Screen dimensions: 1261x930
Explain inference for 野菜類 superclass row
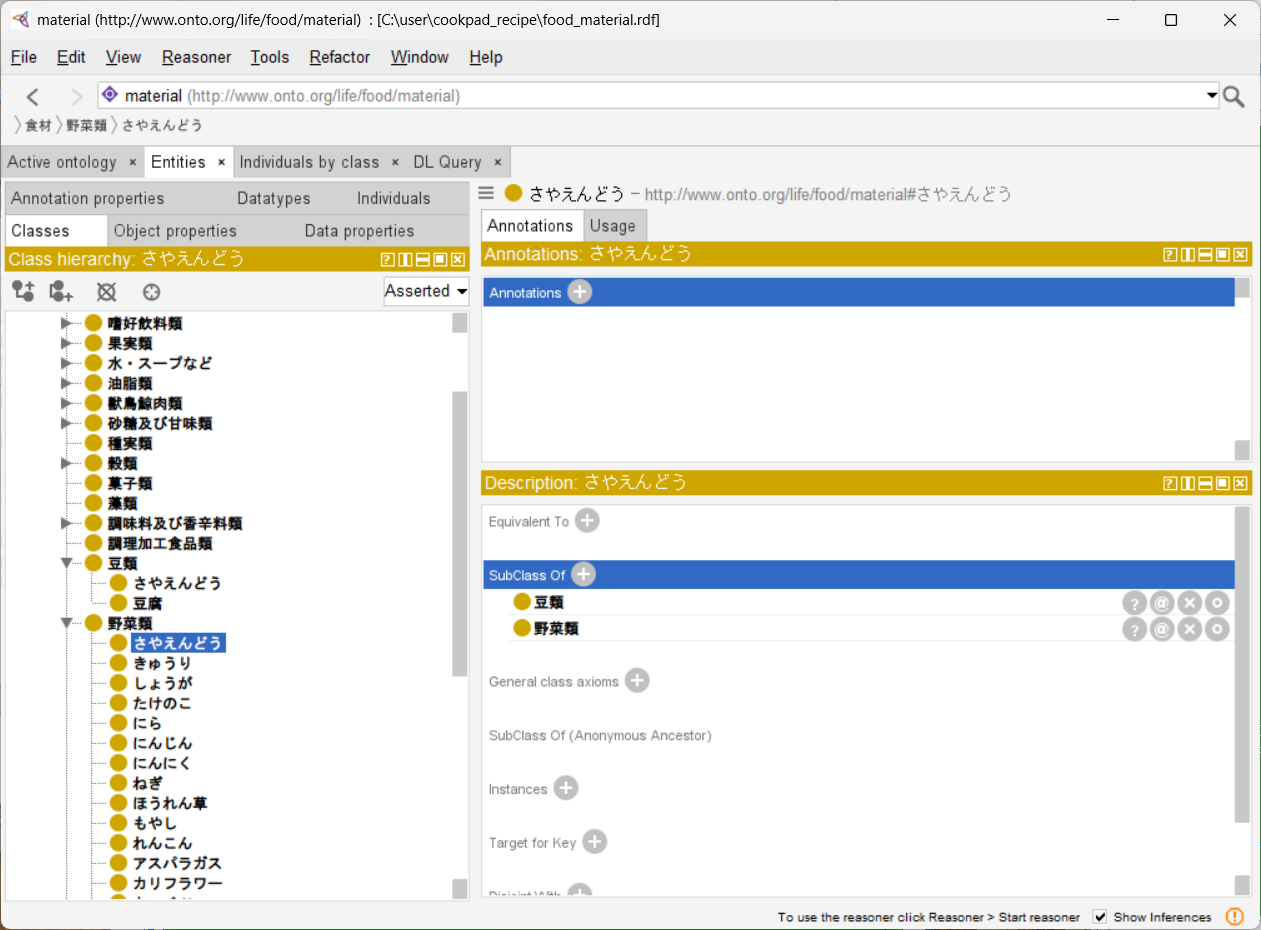click(1134, 629)
